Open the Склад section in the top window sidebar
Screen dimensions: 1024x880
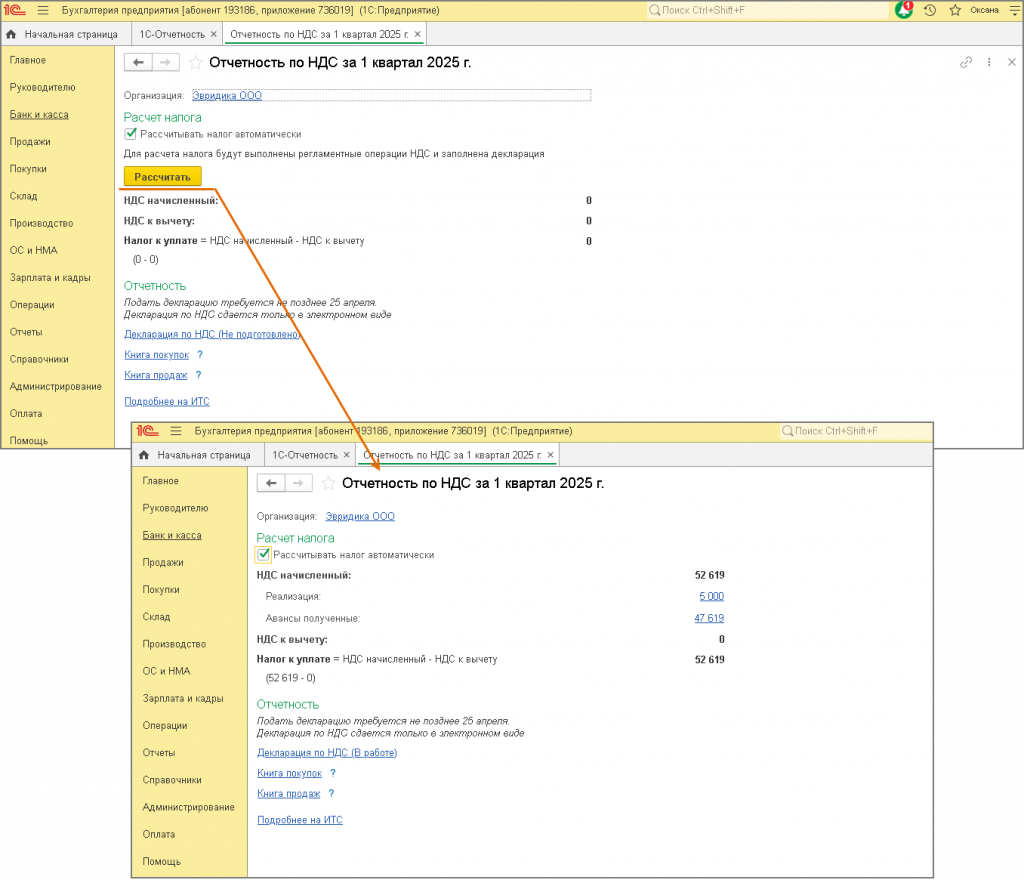point(23,196)
